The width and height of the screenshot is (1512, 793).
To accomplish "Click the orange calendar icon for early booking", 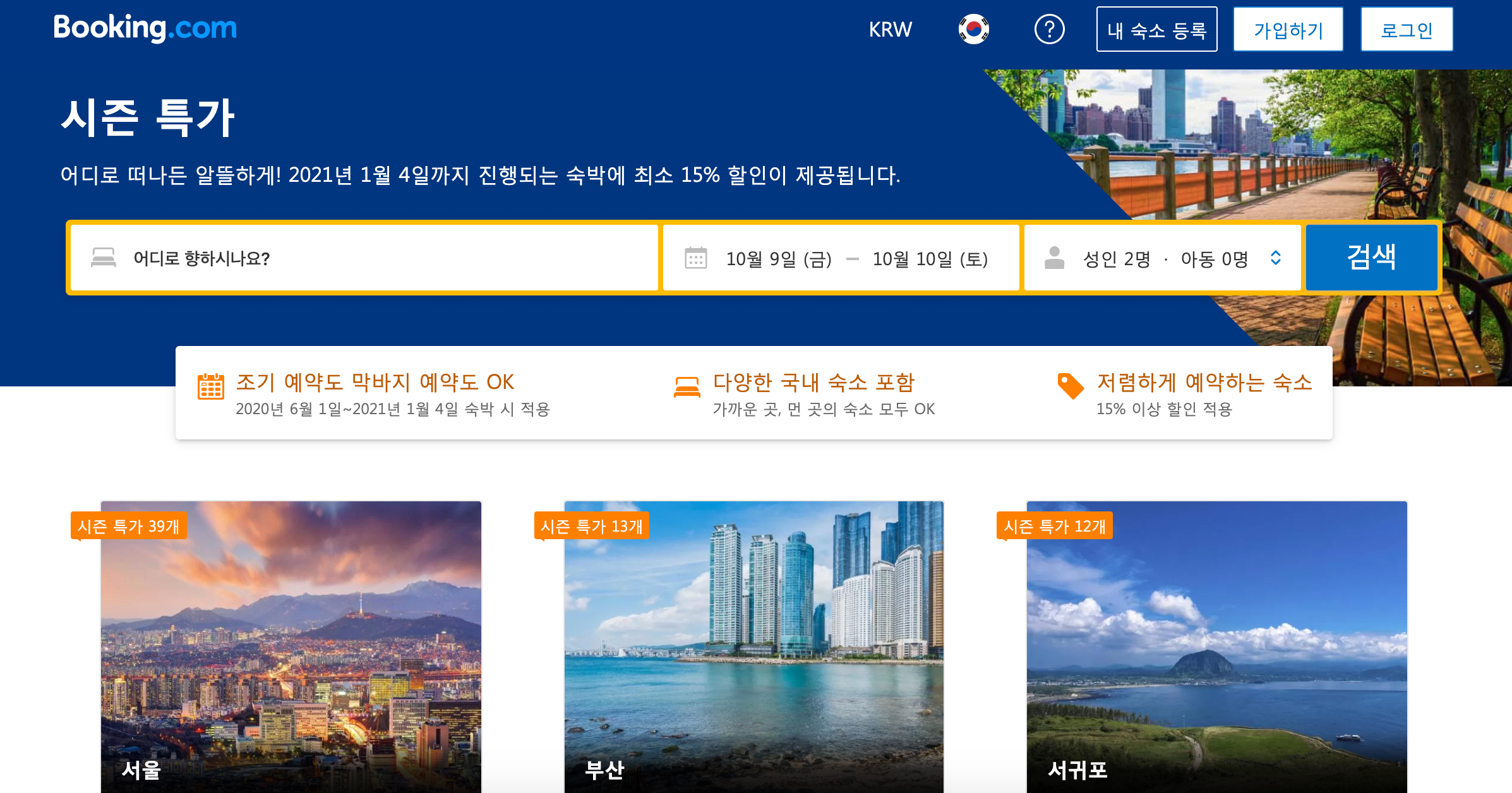I will [210, 386].
